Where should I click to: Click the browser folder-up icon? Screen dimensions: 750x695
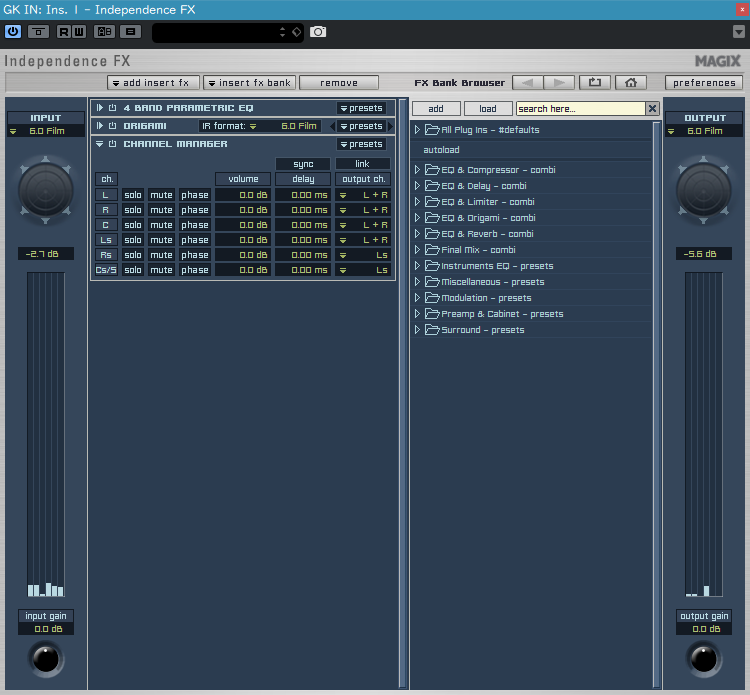point(595,83)
